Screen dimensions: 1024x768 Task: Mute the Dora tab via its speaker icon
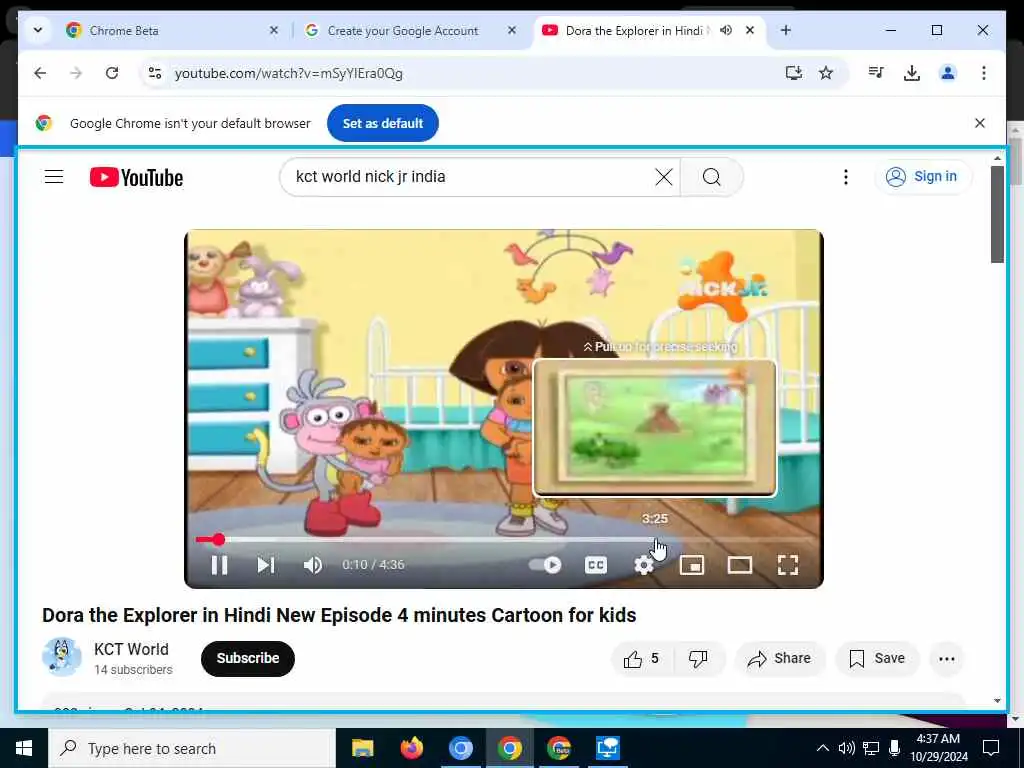(726, 30)
